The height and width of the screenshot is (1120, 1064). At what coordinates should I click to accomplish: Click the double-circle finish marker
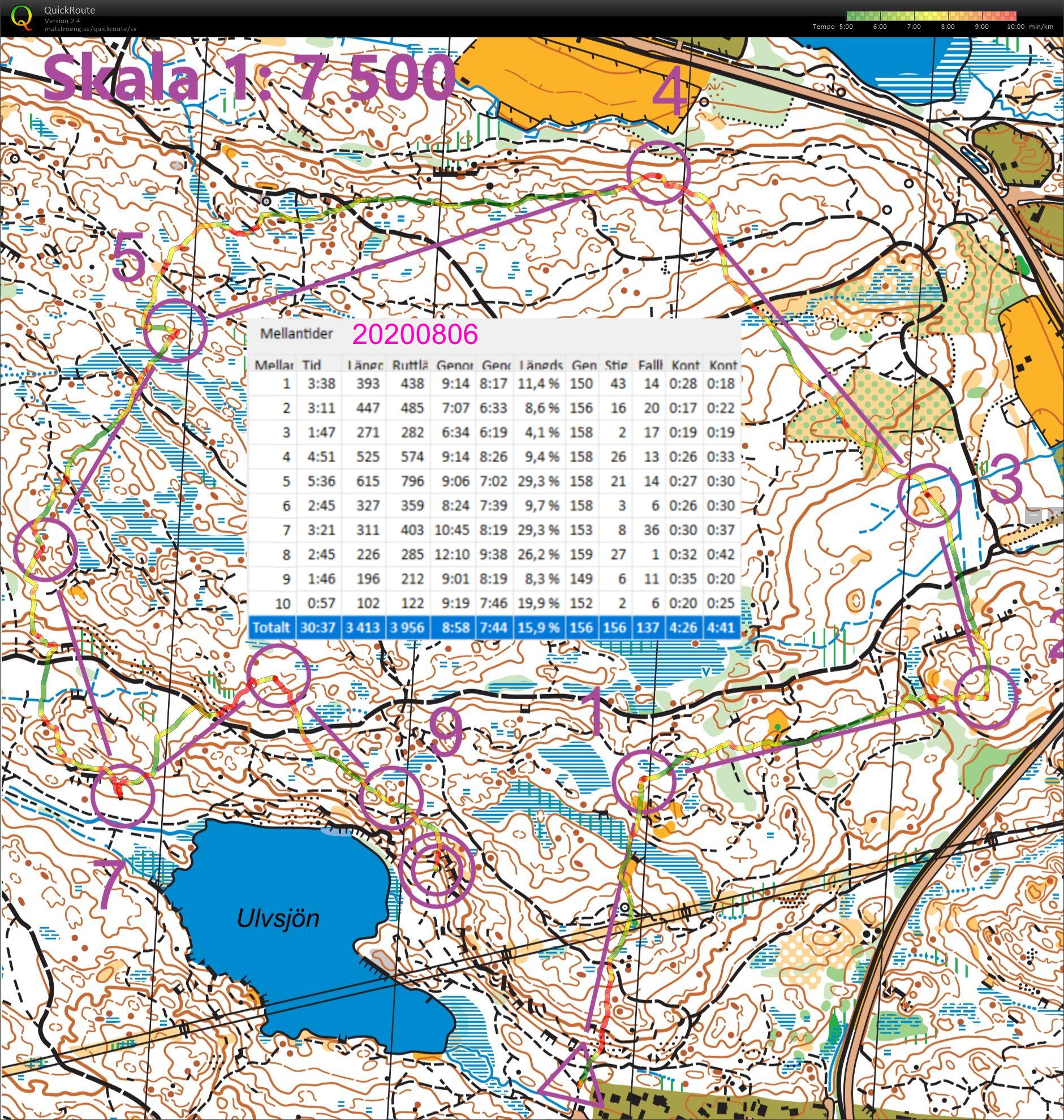[x=436, y=869]
